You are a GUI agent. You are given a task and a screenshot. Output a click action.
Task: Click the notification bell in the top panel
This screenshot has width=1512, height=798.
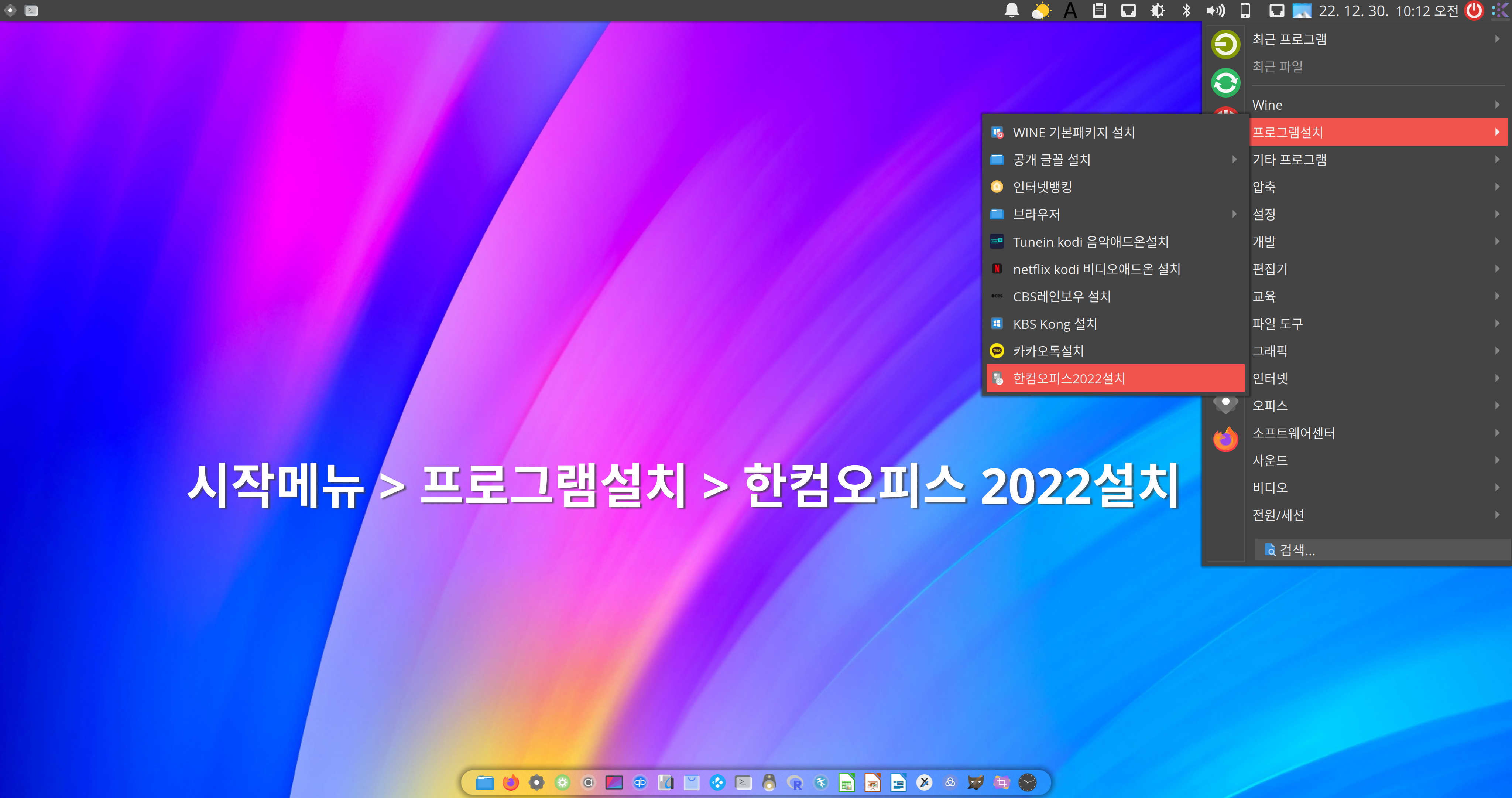(1011, 11)
